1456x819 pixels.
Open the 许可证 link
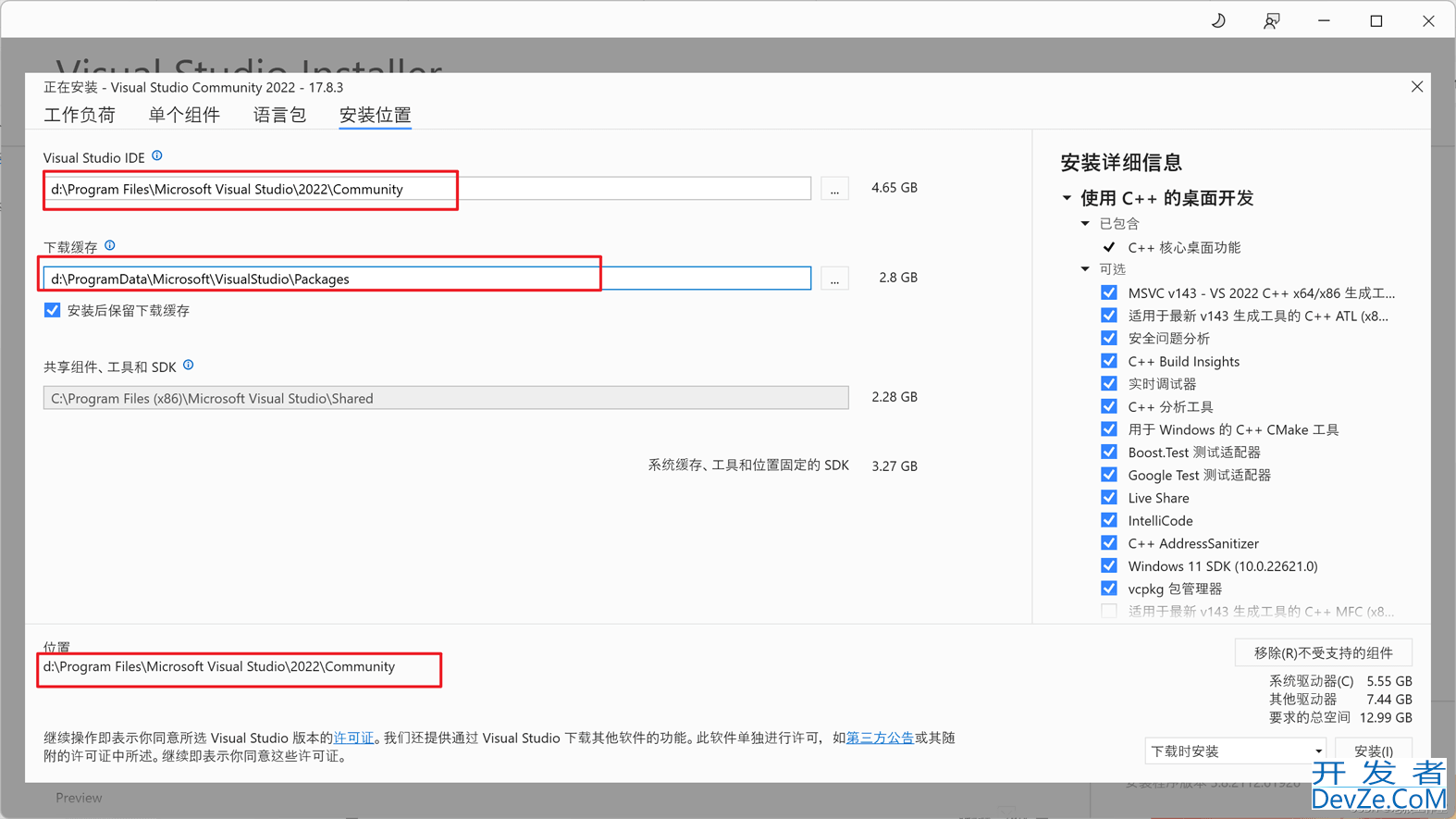(x=353, y=738)
